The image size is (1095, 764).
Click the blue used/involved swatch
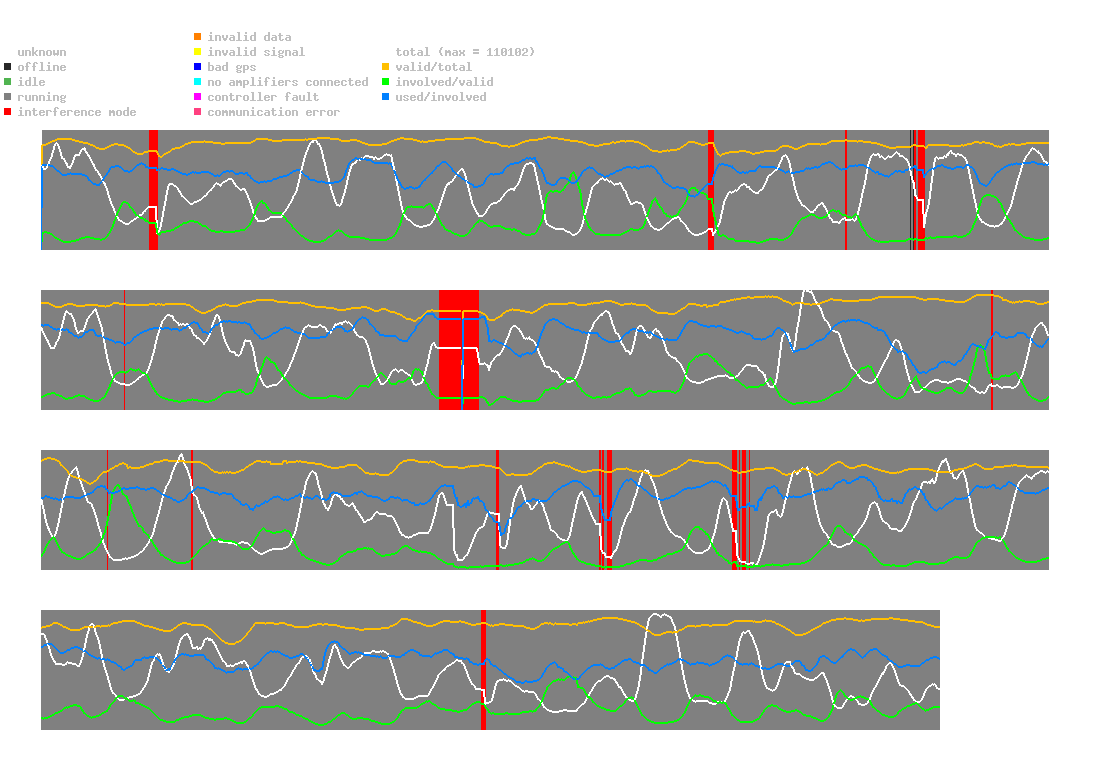pyautogui.click(x=385, y=97)
